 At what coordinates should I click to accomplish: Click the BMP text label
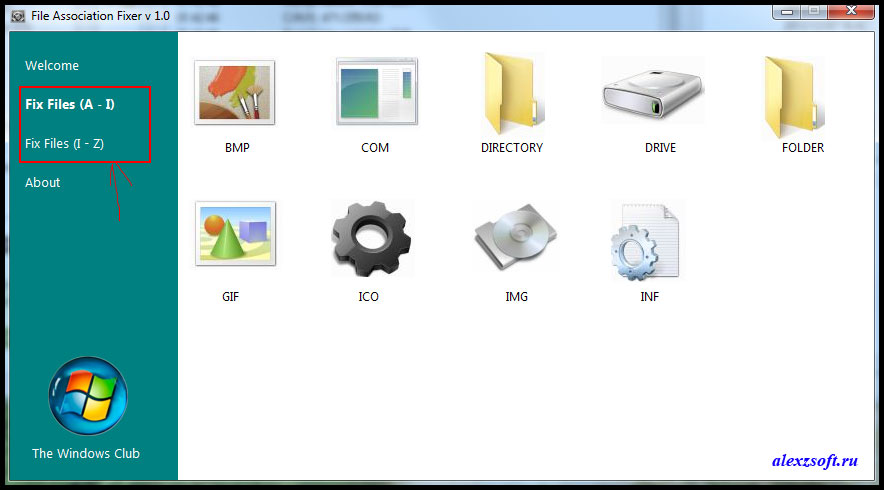point(237,148)
